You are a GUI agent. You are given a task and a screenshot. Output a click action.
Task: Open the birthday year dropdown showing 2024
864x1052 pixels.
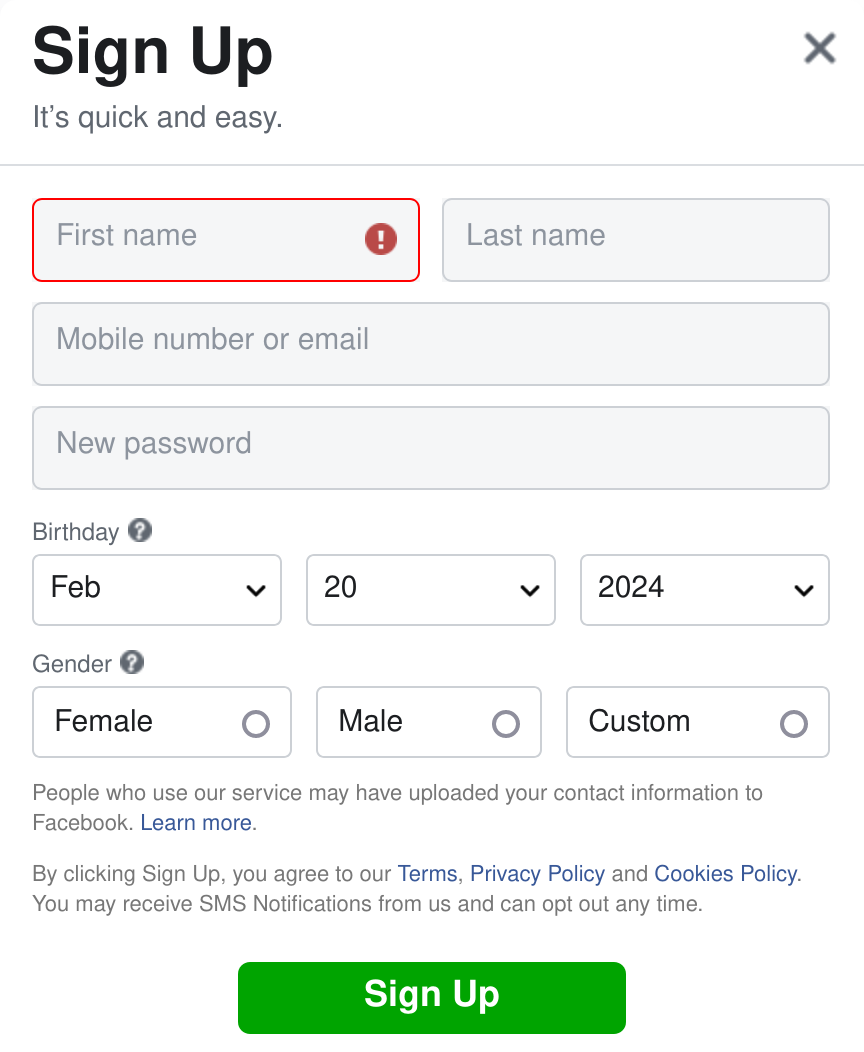(704, 589)
